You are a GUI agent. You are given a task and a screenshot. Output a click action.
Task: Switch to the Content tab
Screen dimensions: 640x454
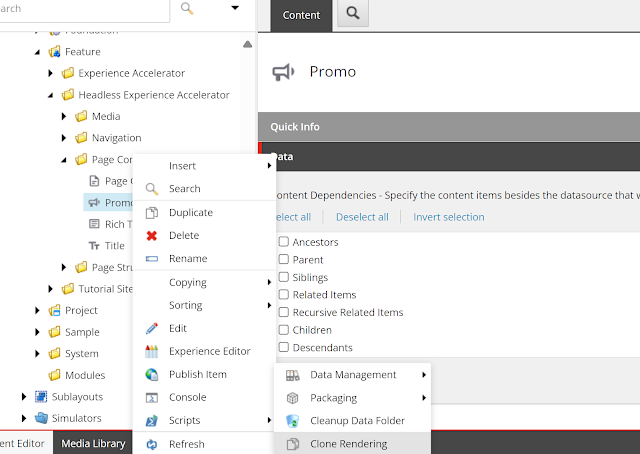point(301,16)
